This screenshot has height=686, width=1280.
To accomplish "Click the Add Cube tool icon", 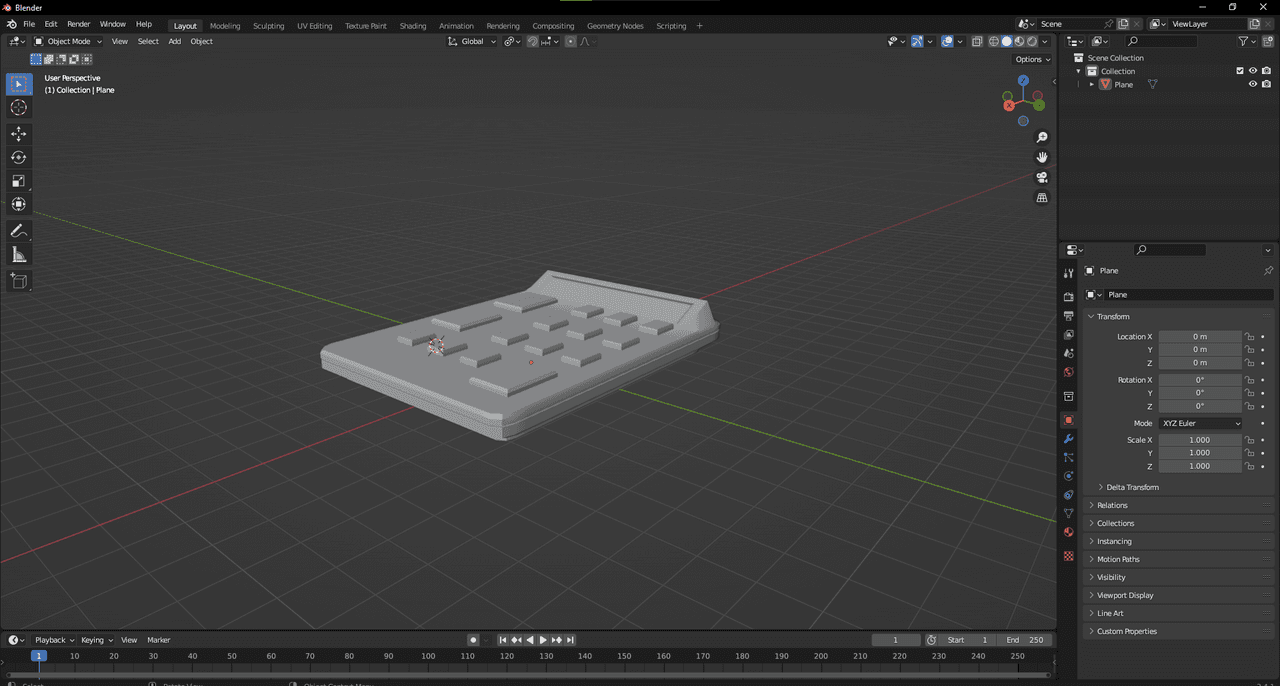I will pyautogui.click(x=19, y=281).
